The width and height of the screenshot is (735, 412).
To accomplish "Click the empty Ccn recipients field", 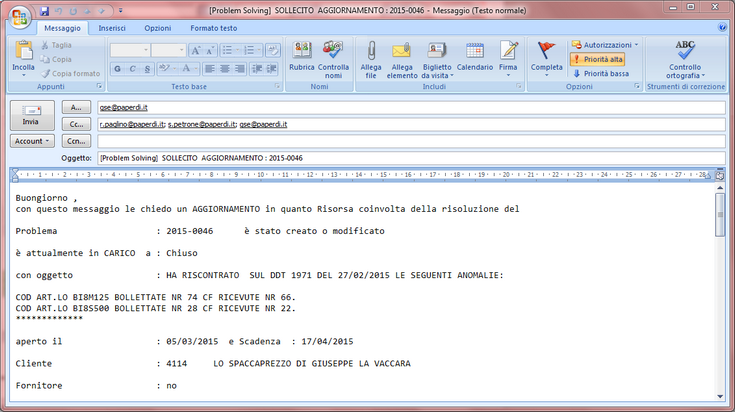I will pos(411,141).
